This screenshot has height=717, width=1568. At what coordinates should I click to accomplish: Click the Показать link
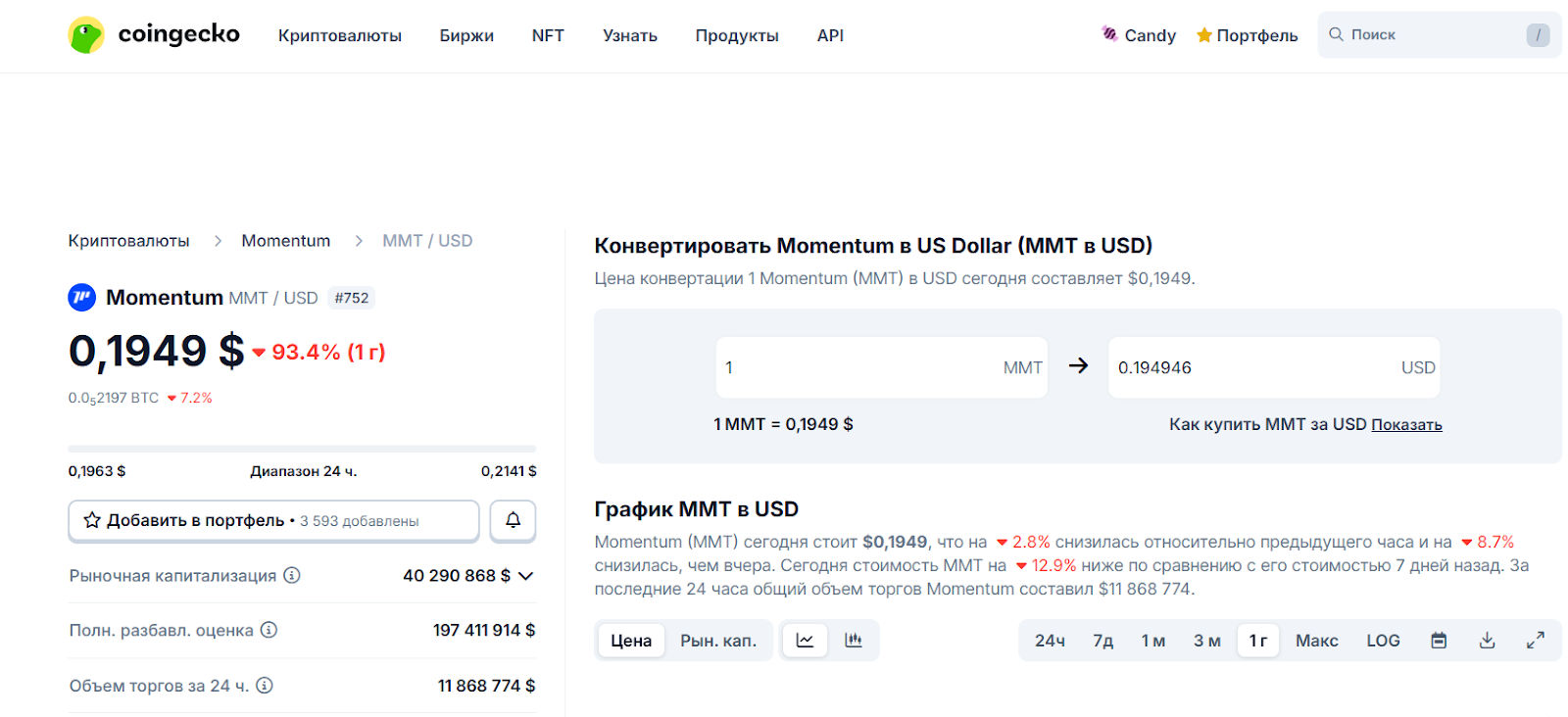click(1406, 424)
